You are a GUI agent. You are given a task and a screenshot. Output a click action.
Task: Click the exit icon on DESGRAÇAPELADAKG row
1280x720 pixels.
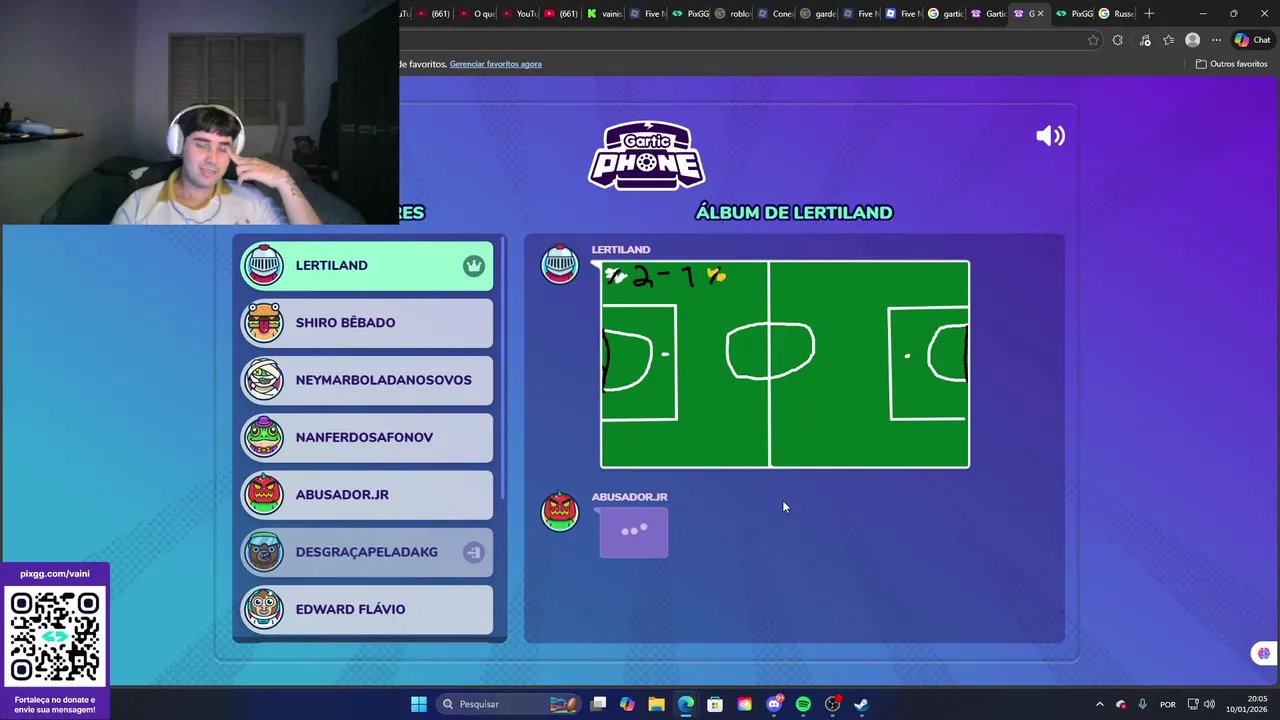[474, 552]
